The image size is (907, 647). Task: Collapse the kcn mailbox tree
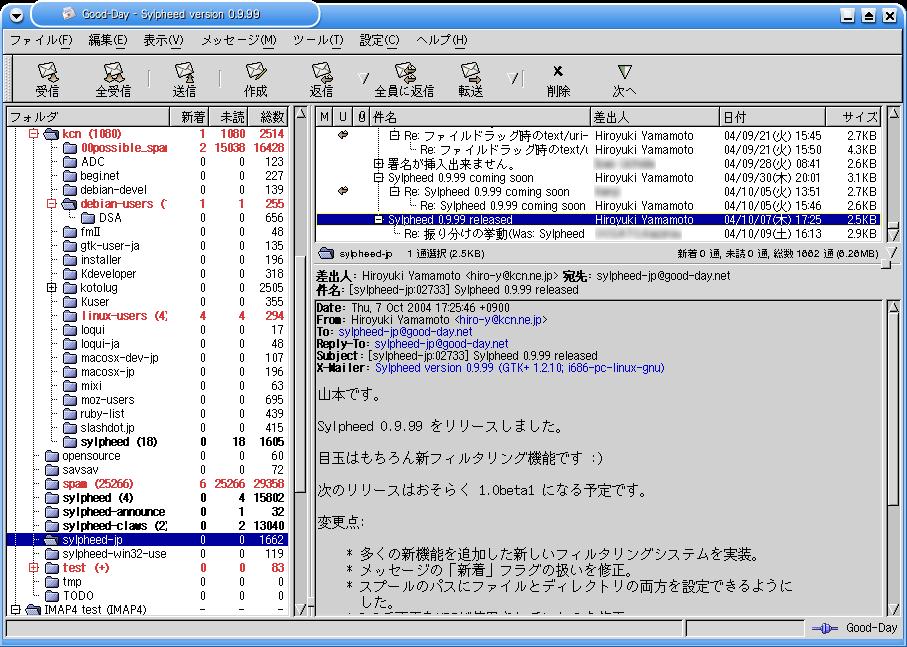[x=34, y=134]
